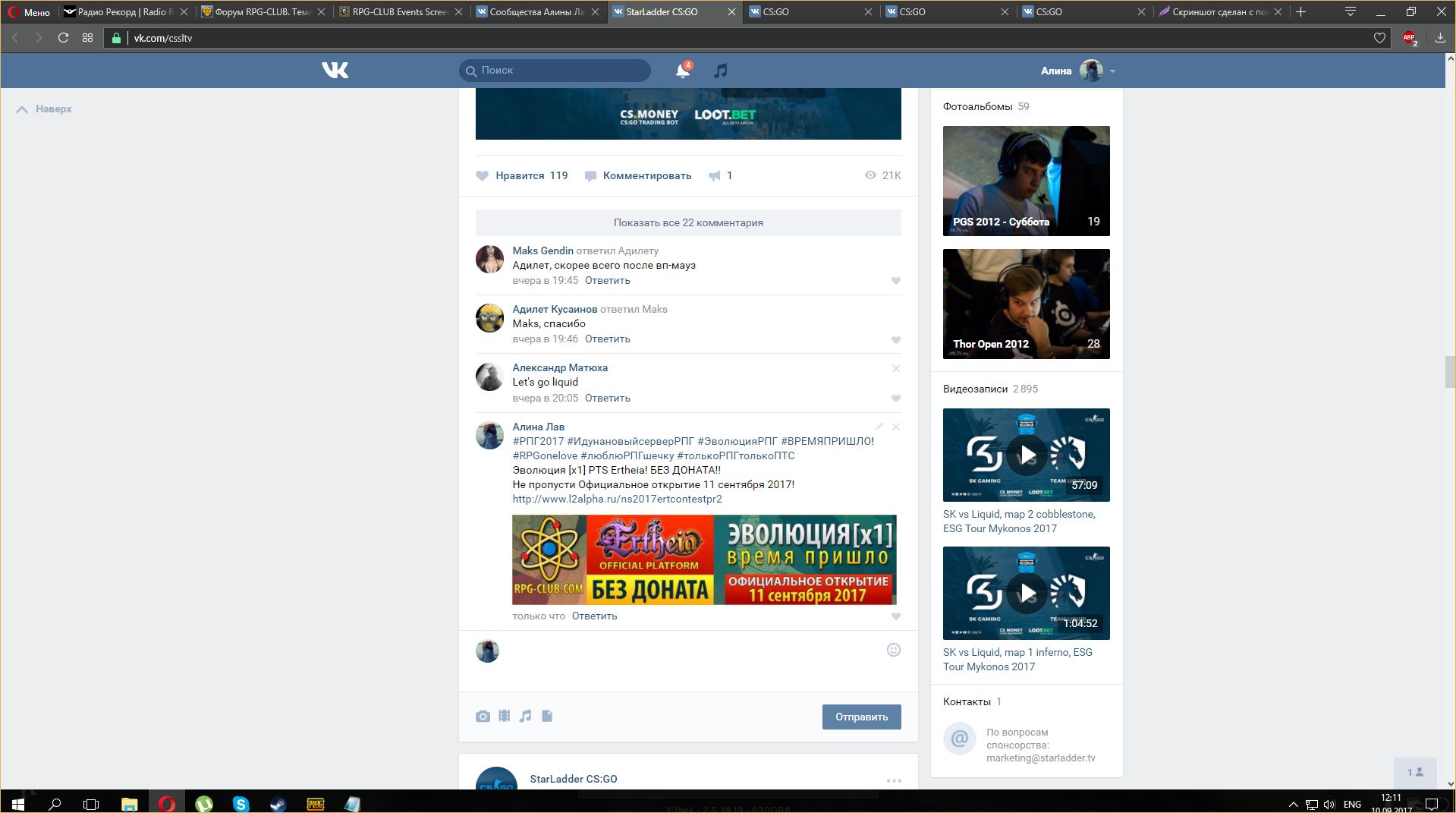The height and width of the screenshot is (813, 1456).
Task: Go back to top with Наверх
Action: 44,109
